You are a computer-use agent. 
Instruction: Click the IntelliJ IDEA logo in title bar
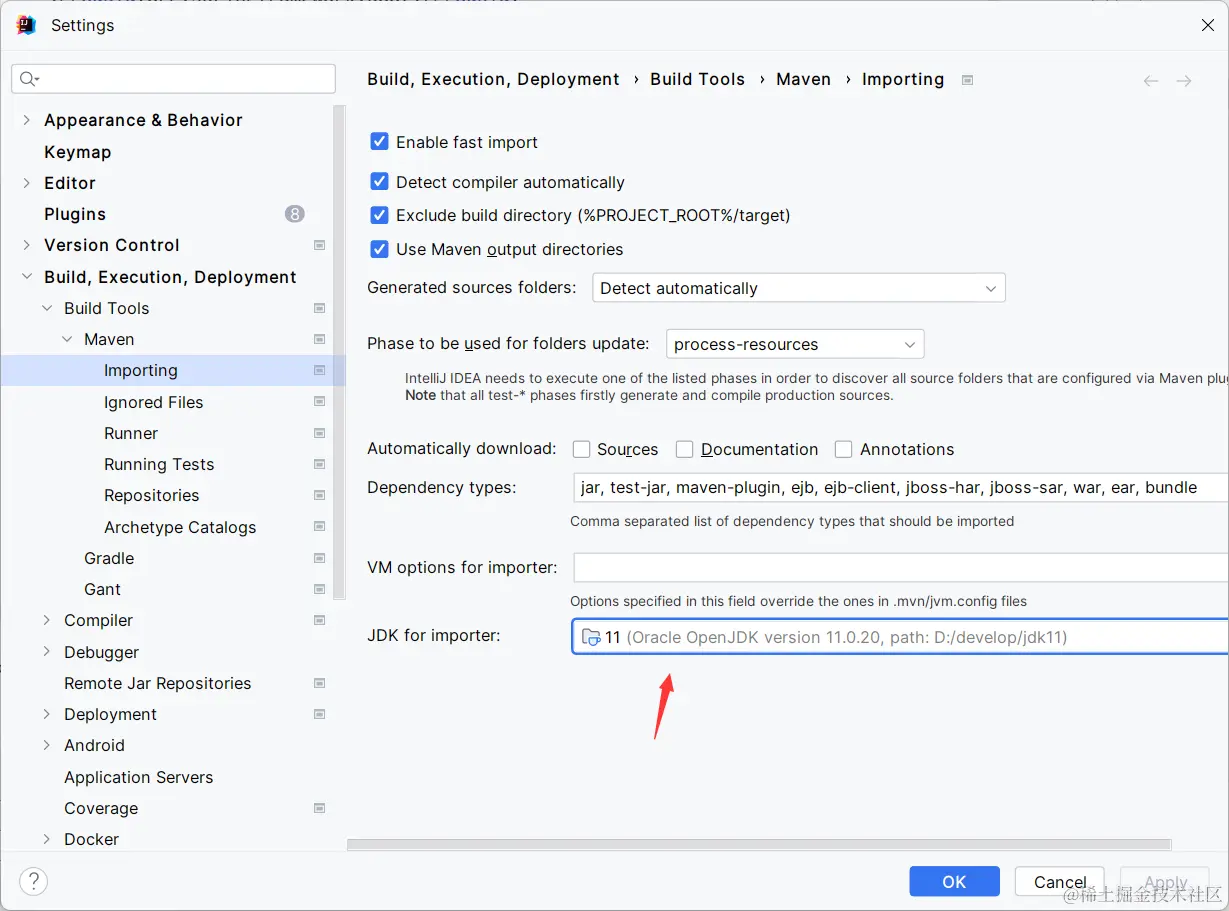tap(27, 25)
